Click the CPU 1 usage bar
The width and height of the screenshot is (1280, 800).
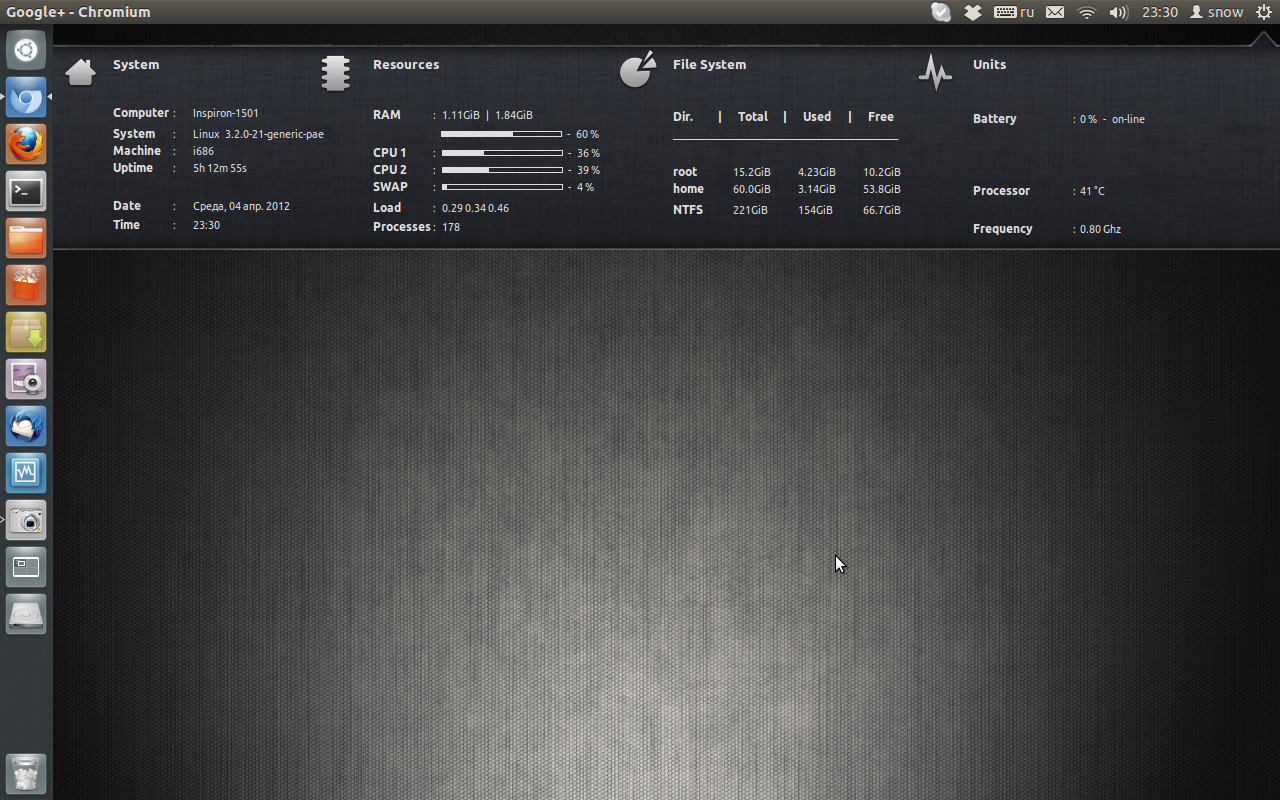tap(502, 153)
